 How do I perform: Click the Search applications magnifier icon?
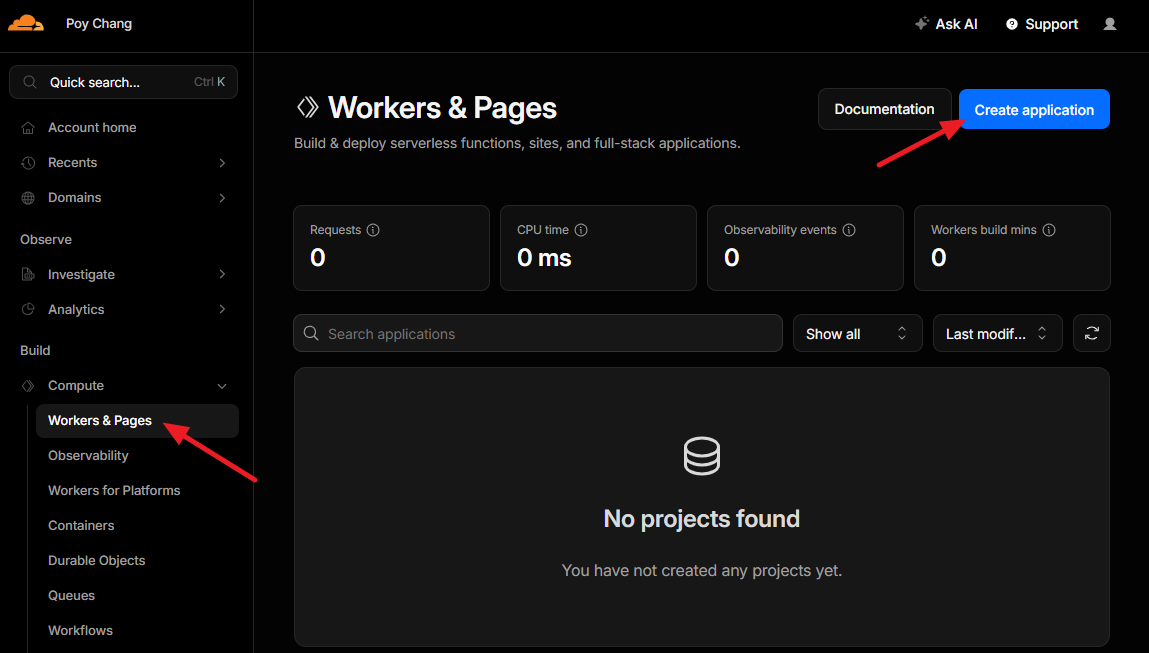[311, 333]
